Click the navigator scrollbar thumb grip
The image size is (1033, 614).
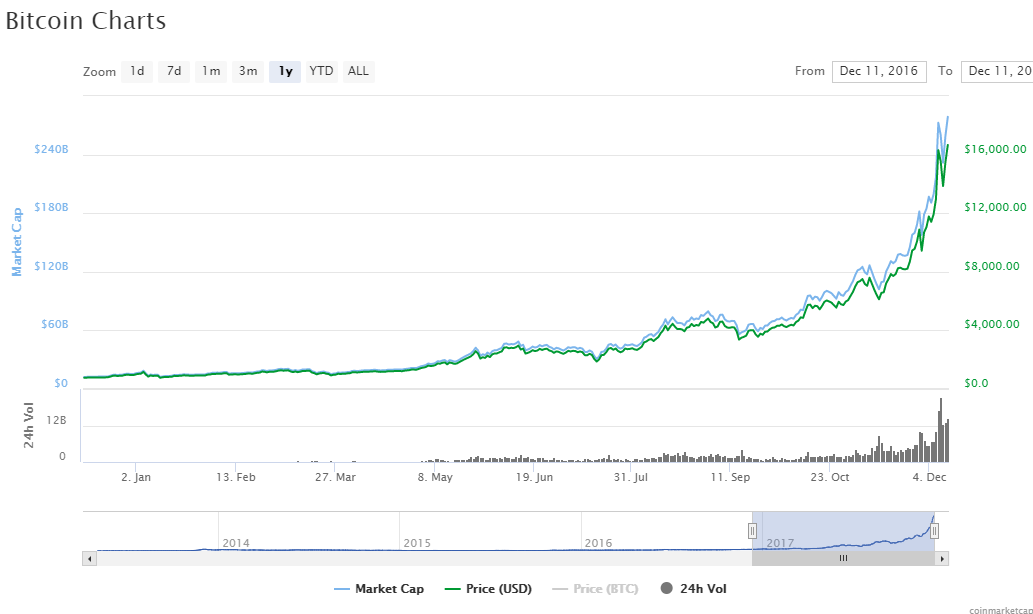click(x=843, y=559)
